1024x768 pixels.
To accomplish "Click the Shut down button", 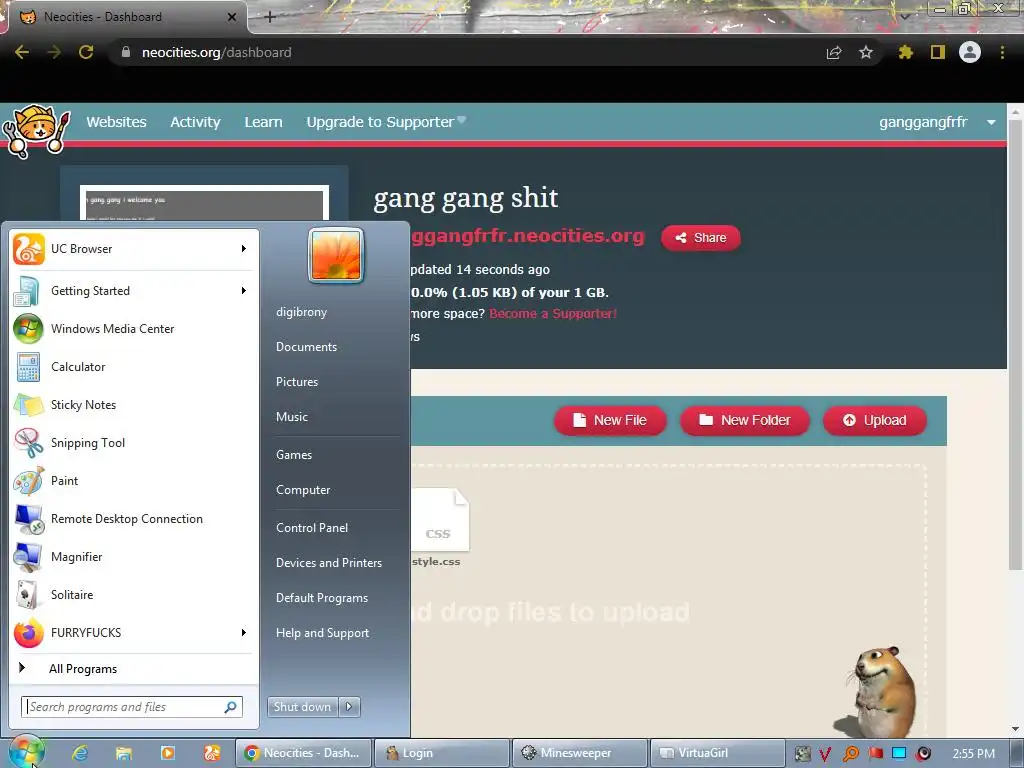I will [x=302, y=707].
